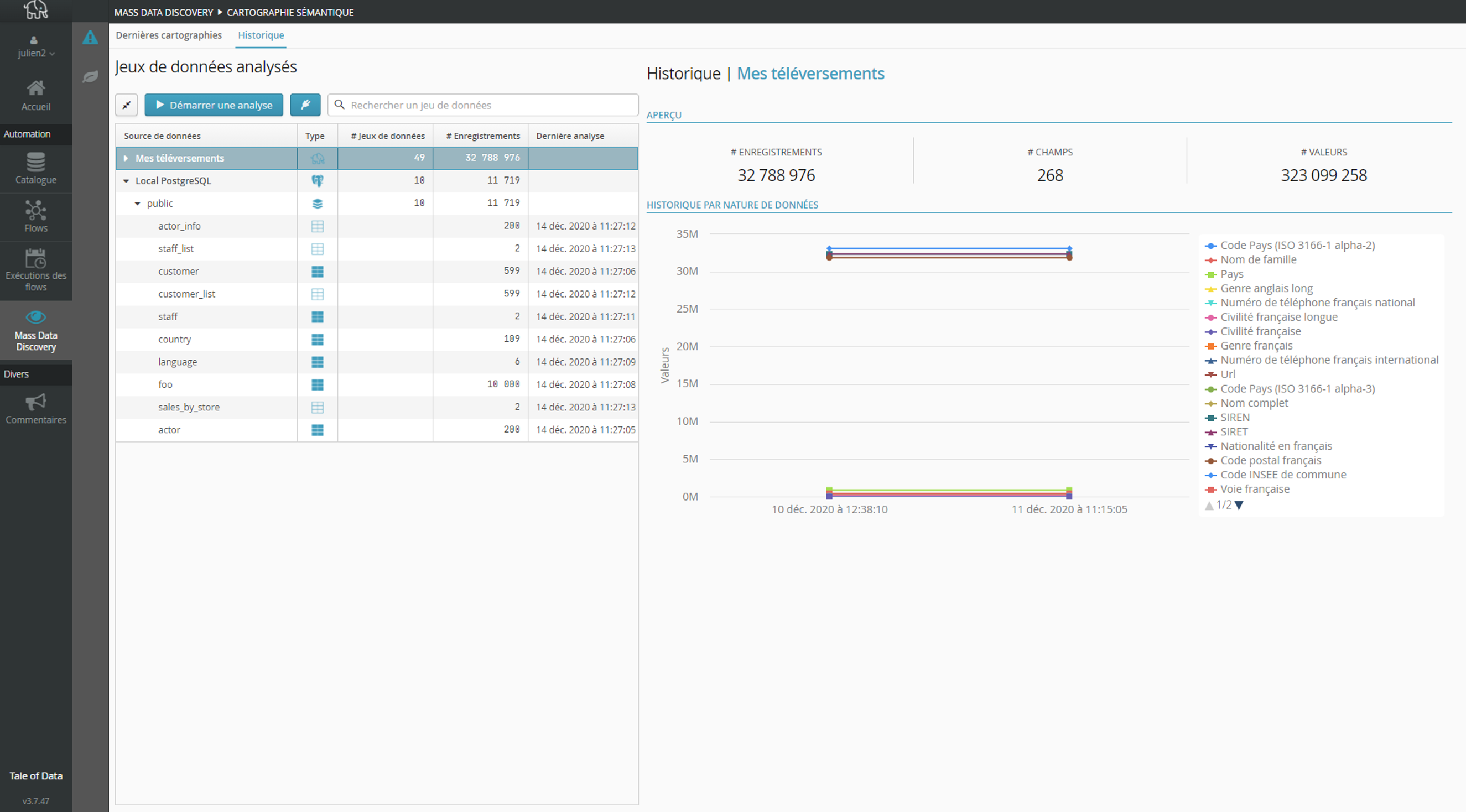1466x812 pixels.
Task: Toggle Civilité française longue legend series
Action: [1271, 317]
